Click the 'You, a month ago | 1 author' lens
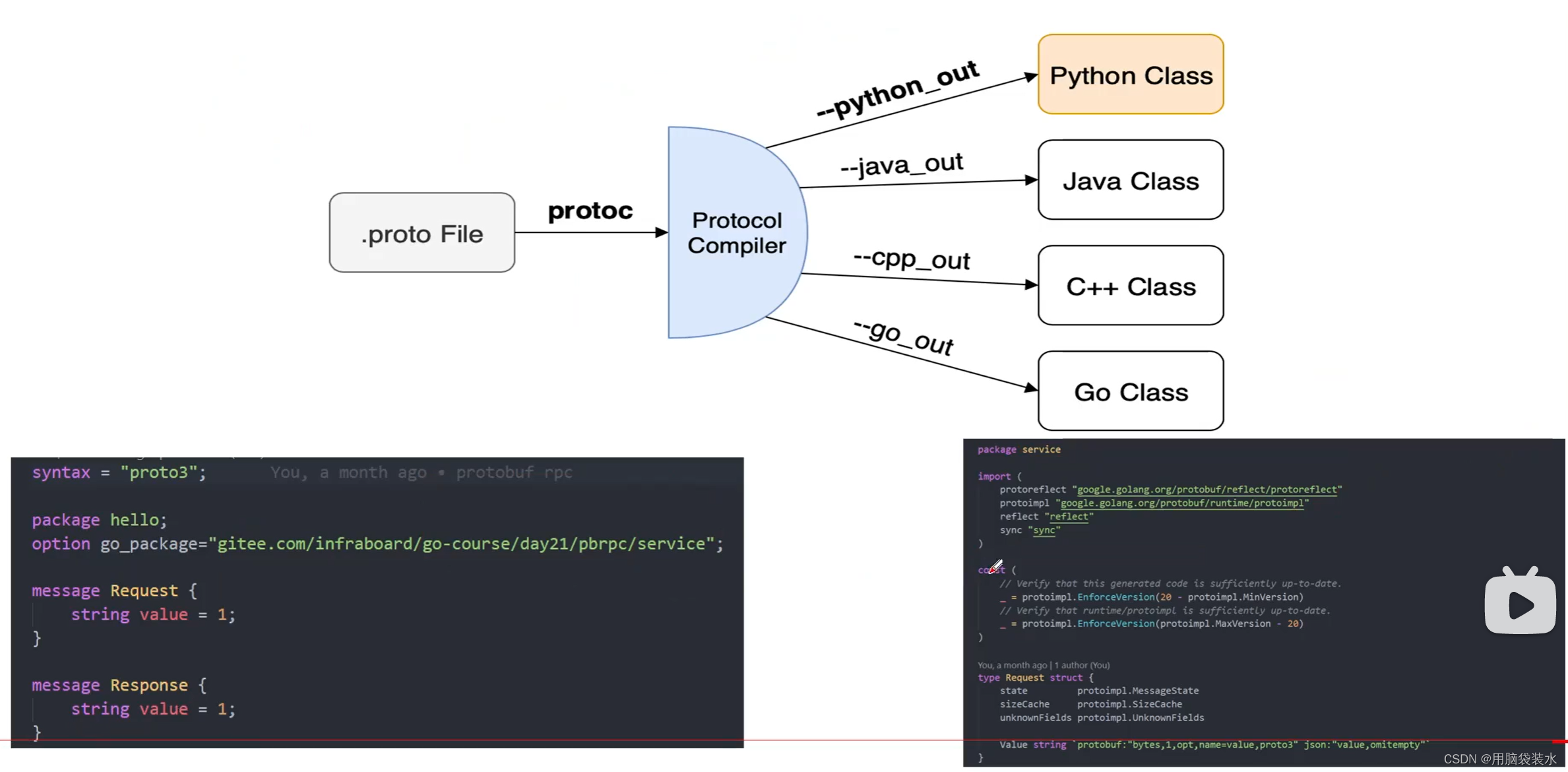The width and height of the screenshot is (1568, 772). pos(1044,665)
